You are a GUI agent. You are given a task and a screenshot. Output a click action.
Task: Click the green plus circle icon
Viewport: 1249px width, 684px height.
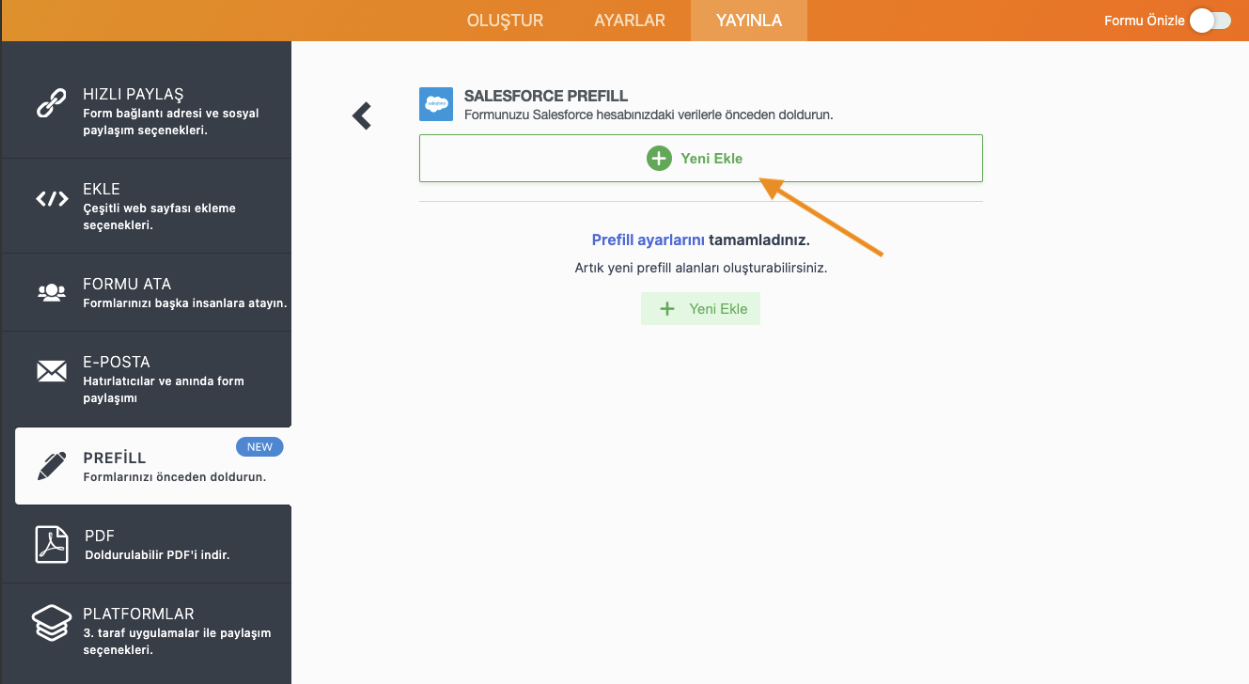tap(659, 158)
